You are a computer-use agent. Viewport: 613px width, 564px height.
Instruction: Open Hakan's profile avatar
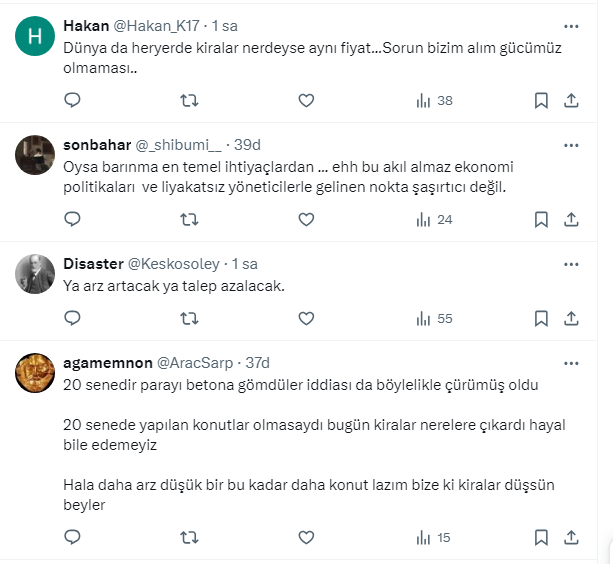[x=36, y=39]
